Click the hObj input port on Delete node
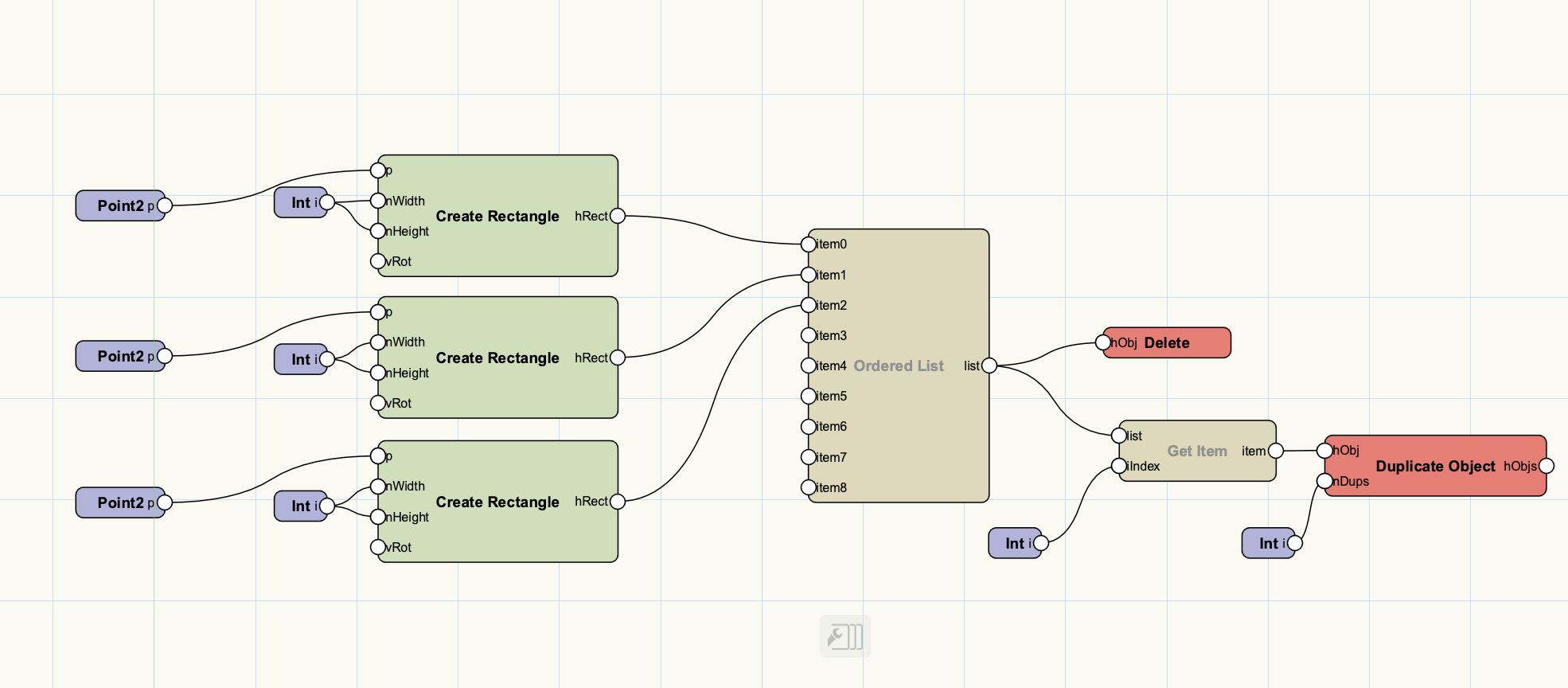The width and height of the screenshot is (1568, 688). 1103,342
